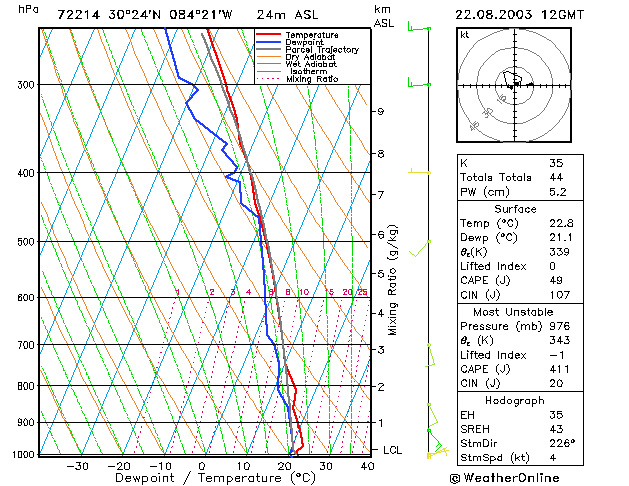This screenshot has height=486, width=629.
Task: Click the '300' pressure level label
Action: tap(26, 85)
